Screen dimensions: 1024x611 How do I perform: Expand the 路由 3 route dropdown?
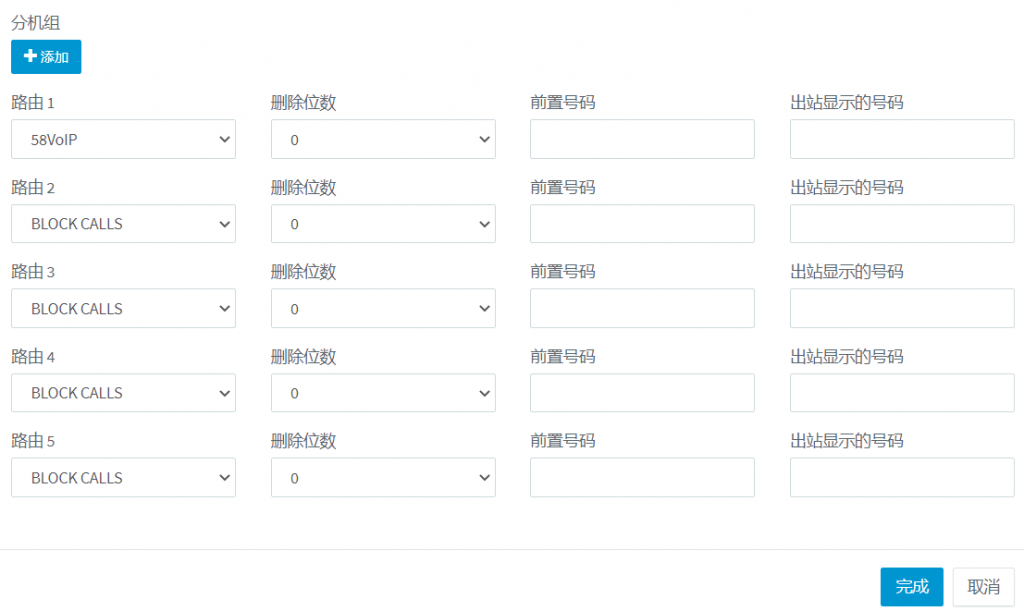coord(123,309)
